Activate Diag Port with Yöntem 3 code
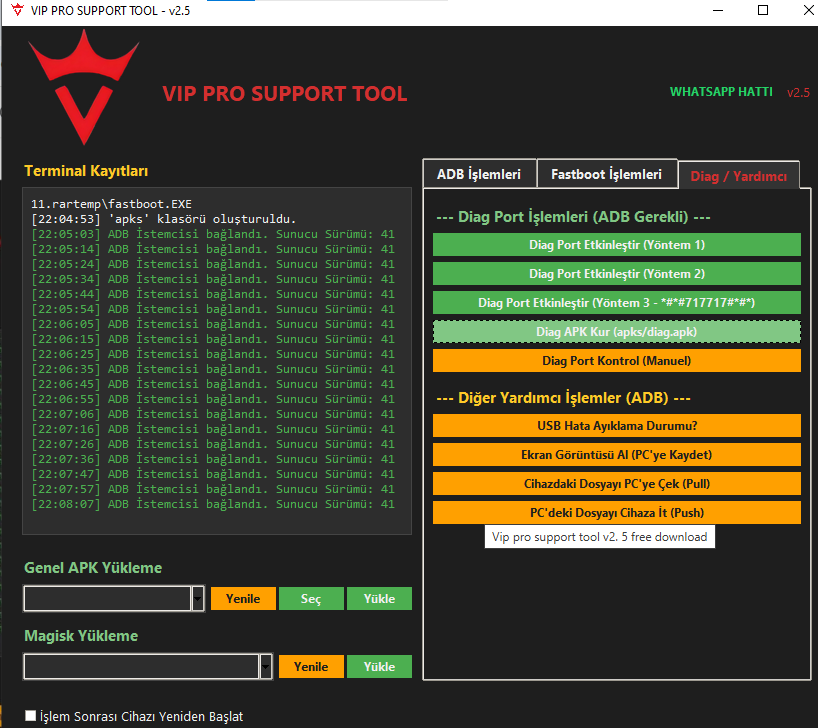818x728 pixels. (616, 302)
